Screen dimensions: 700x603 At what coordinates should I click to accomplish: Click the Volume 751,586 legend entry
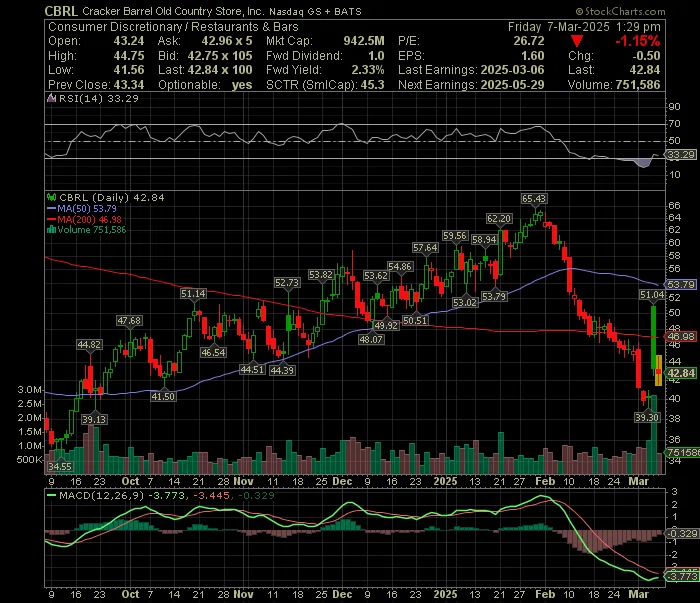[x=87, y=229]
